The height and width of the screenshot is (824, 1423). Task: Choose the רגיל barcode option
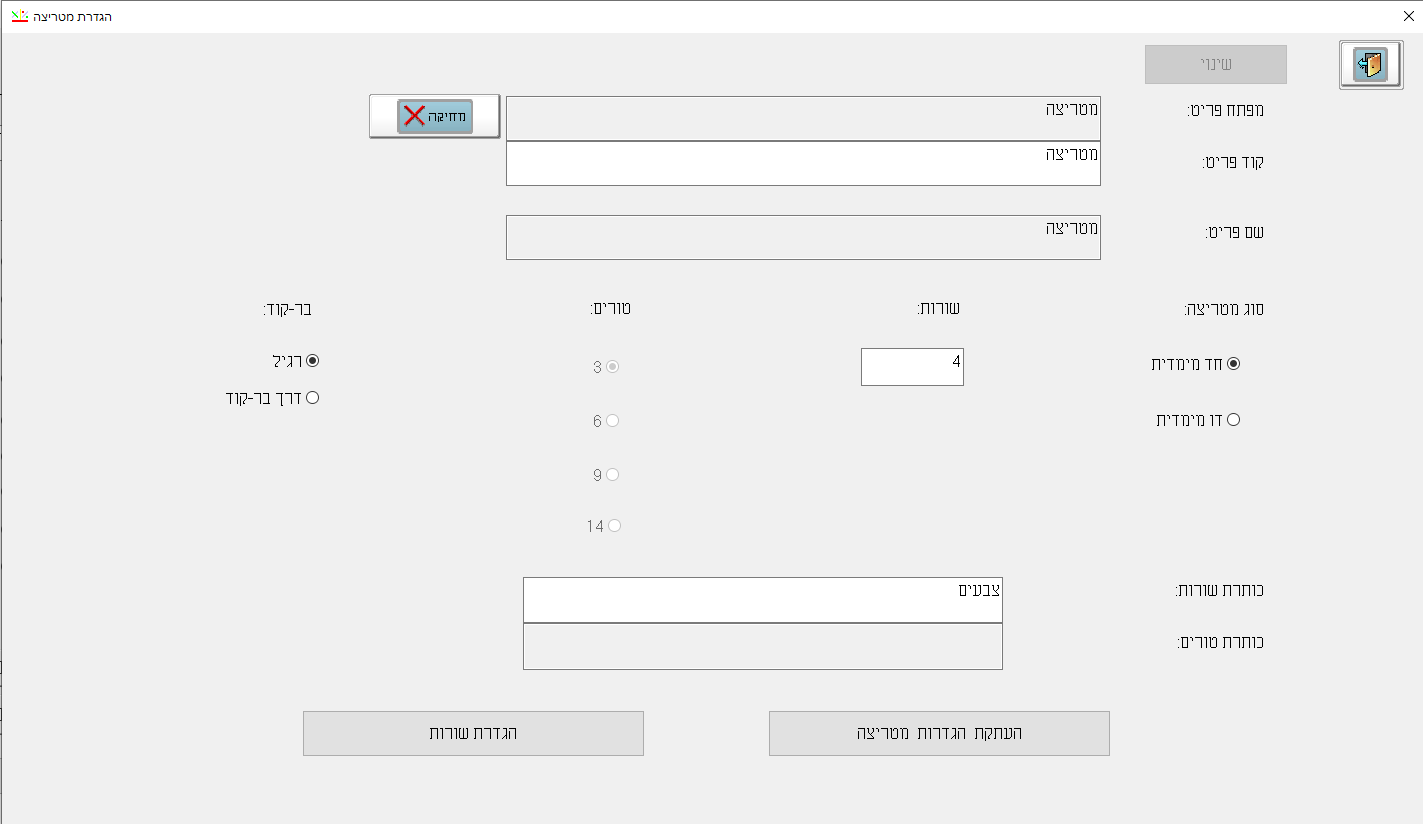(313, 360)
